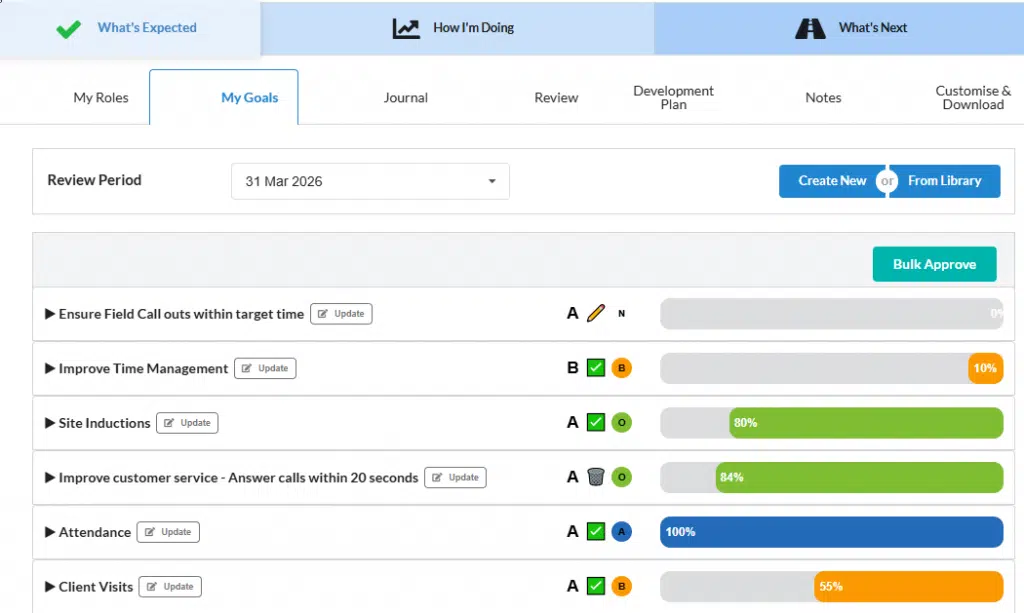Click the green checkmark icon beside What's Expected

tap(68, 27)
